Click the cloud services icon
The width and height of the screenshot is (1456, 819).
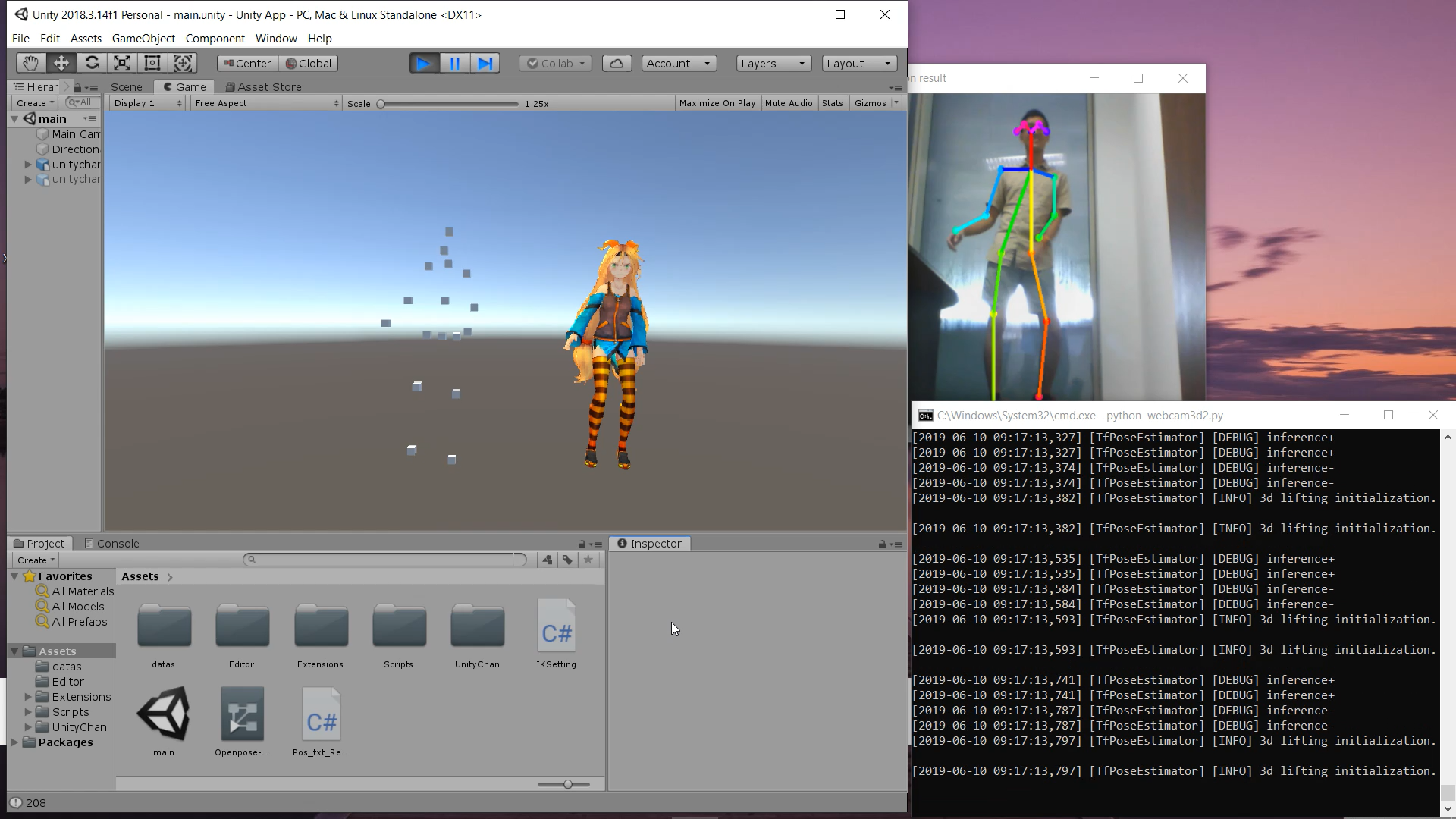617,64
